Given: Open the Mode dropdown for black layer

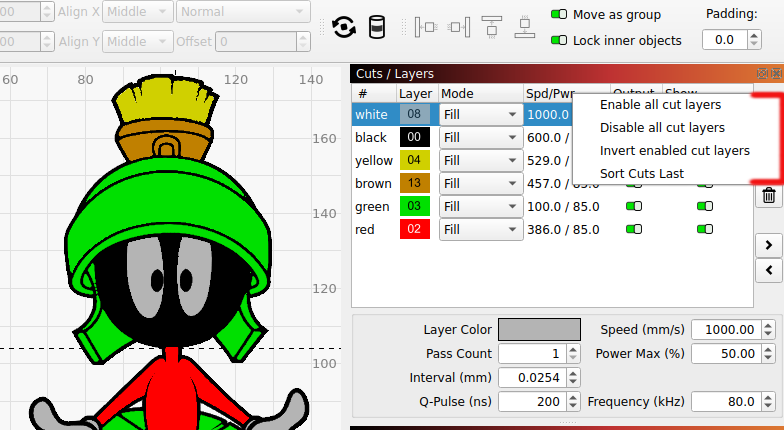Looking at the screenshot, I should [x=480, y=137].
